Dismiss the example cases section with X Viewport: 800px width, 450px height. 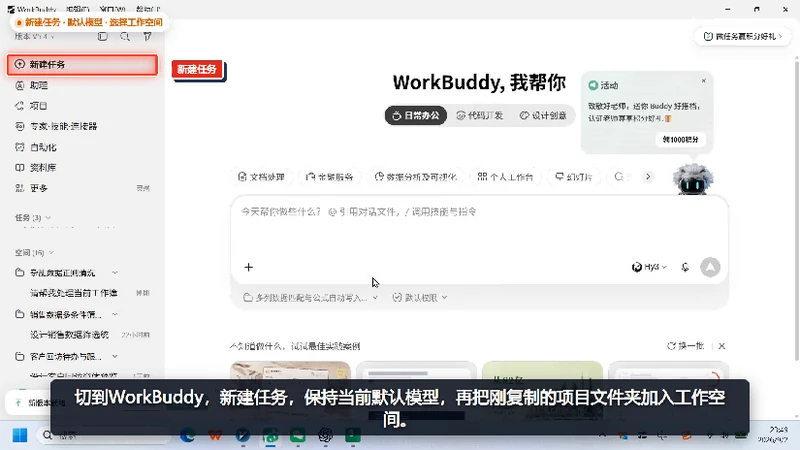(722, 346)
